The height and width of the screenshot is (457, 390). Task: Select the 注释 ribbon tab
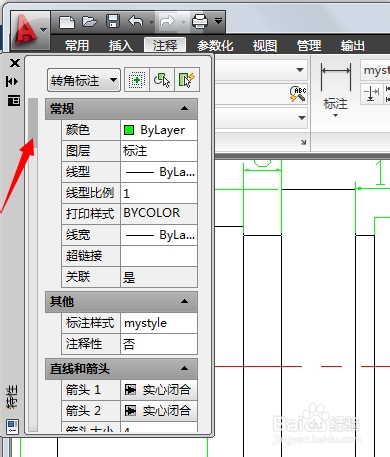pos(165,45)
